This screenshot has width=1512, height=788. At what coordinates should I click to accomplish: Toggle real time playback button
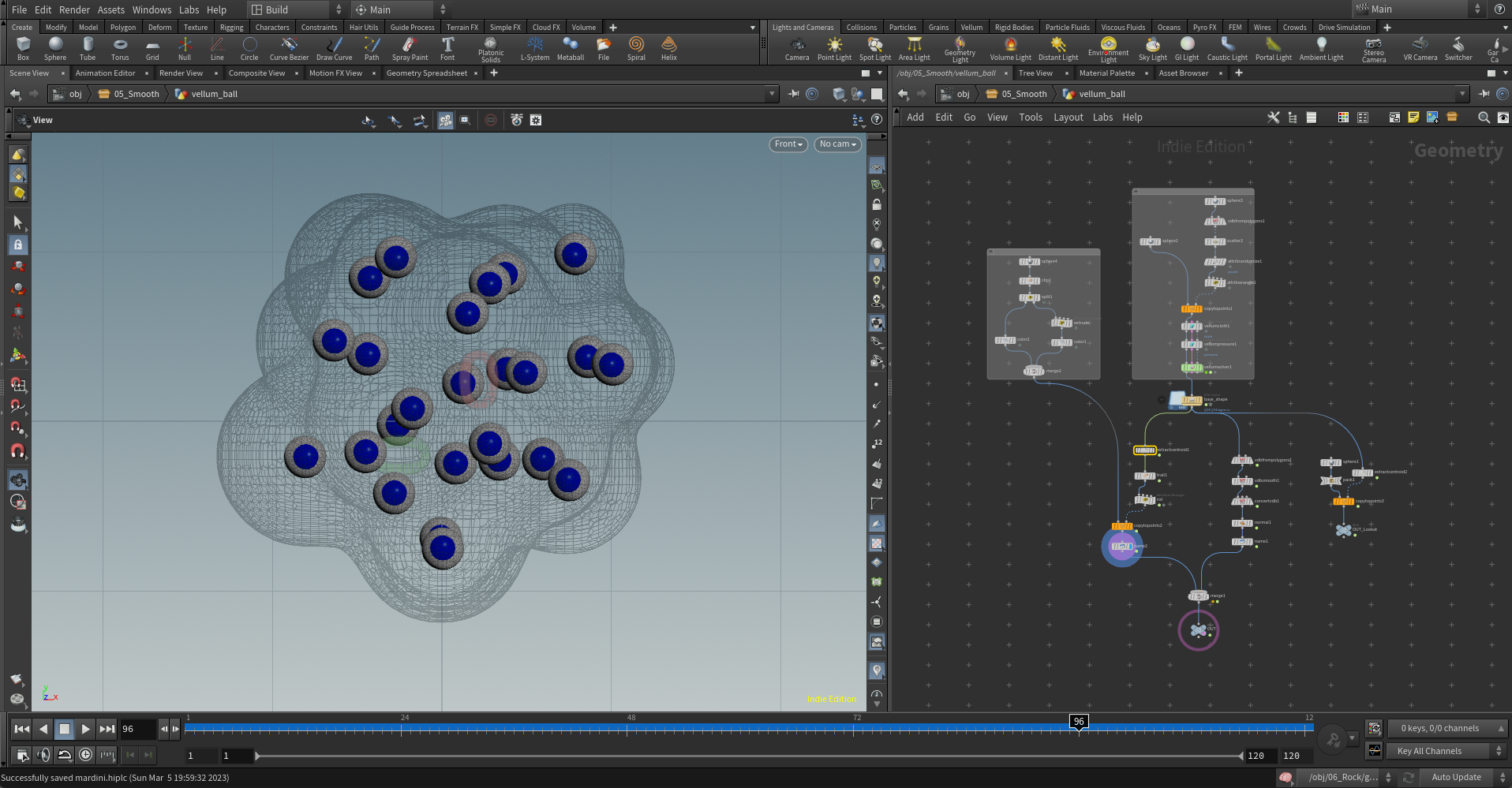[85, 755]
